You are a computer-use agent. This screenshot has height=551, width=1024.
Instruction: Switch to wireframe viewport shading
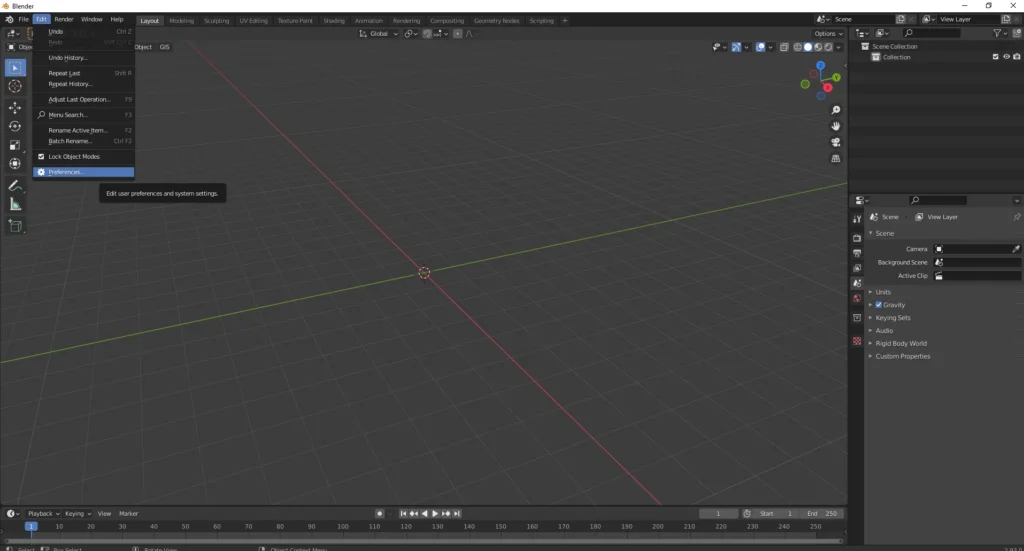[x=797, y=47]
